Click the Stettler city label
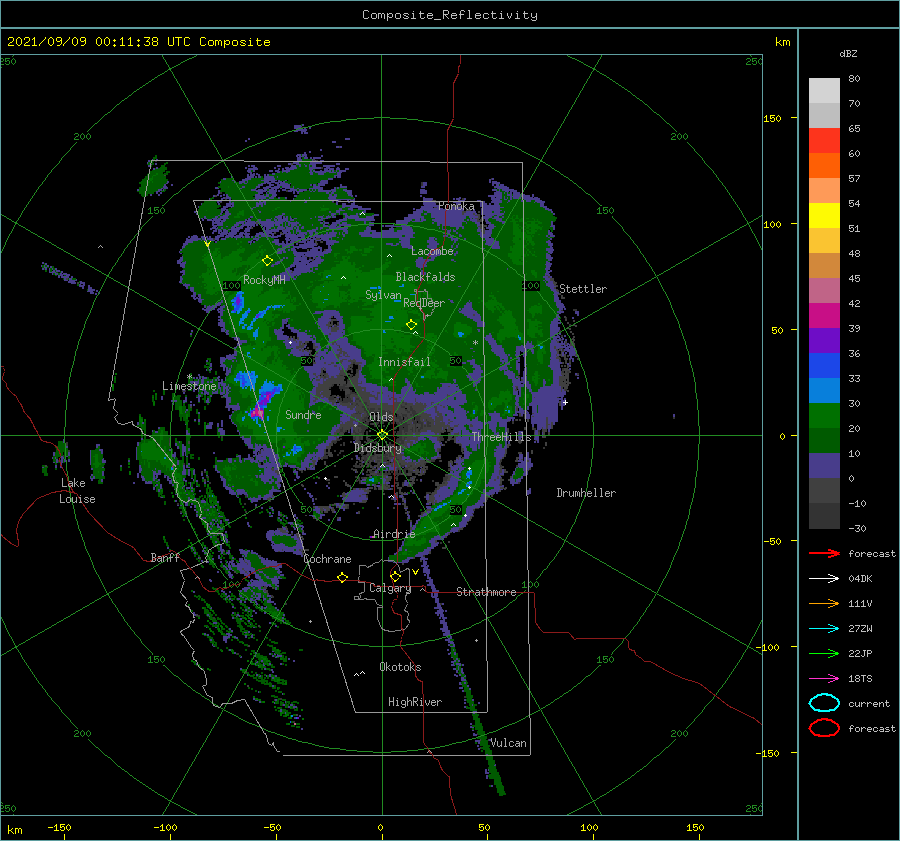This screenshot has height=841, width=900. tap(583, 289)
